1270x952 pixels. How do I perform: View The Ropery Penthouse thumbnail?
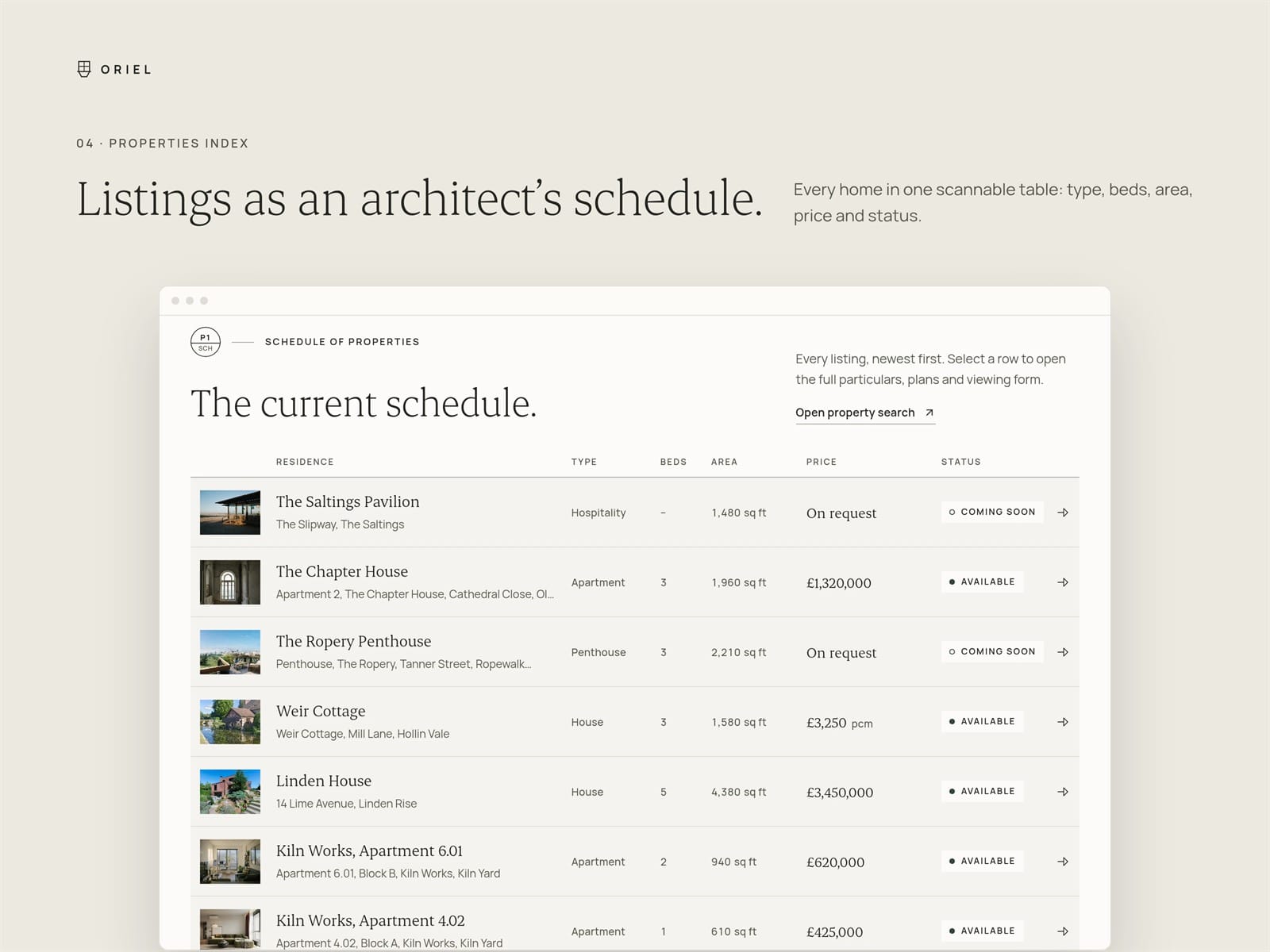[x=230, y=652]
